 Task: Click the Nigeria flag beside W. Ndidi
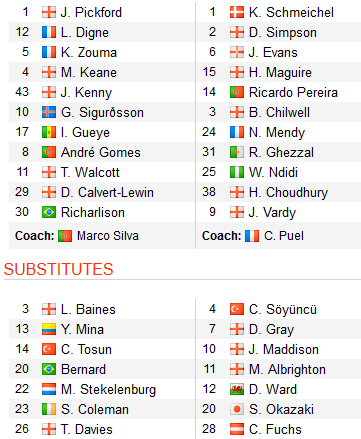coord(237,172)
